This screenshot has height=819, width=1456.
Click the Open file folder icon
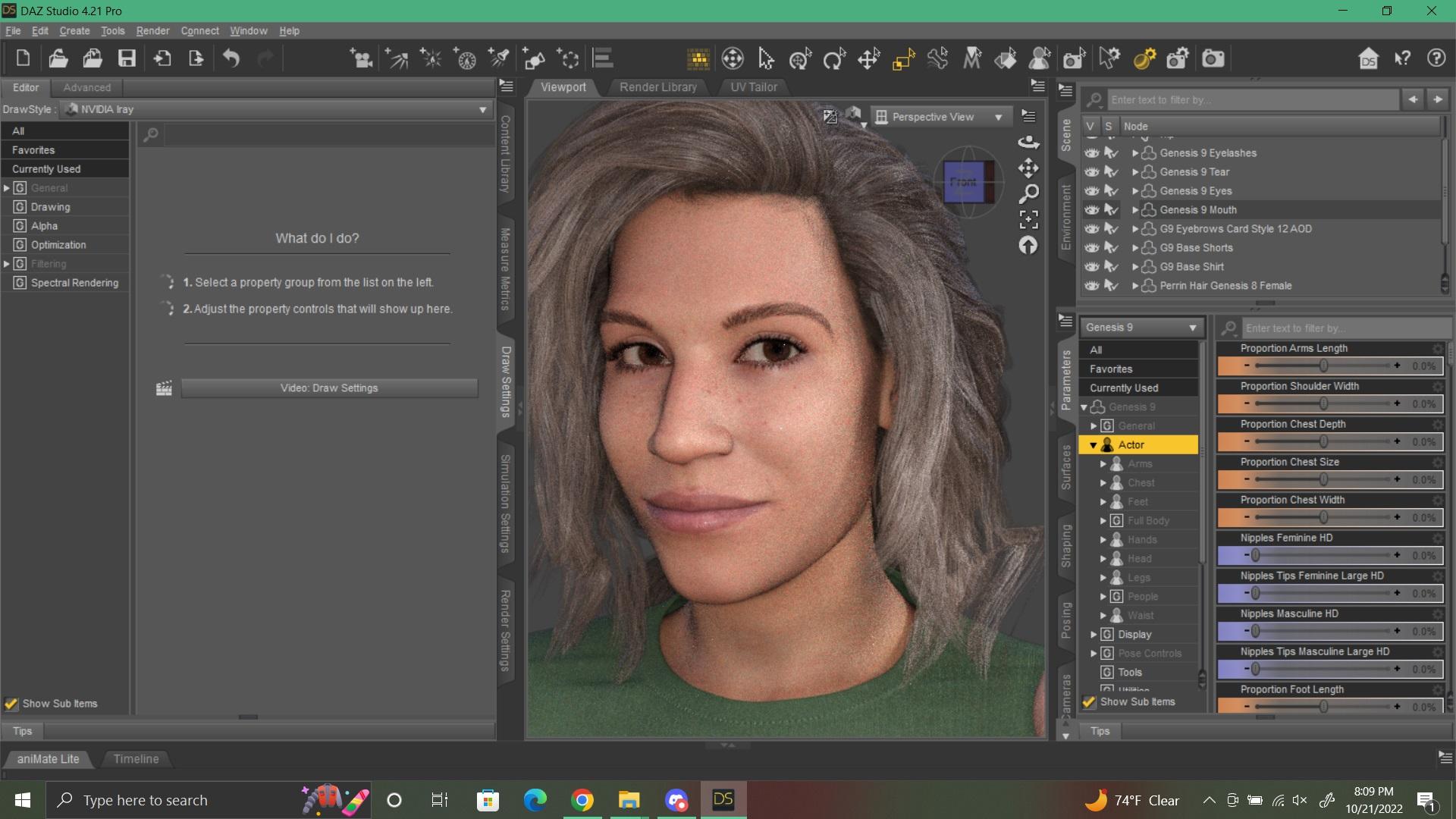[x=58, y=58]
